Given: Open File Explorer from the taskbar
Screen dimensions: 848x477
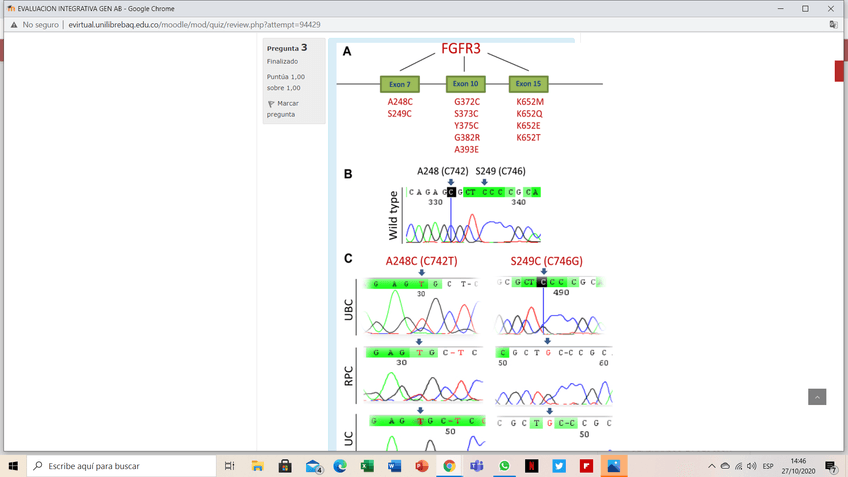Looking at the screenshot, I should pos(257,466).
